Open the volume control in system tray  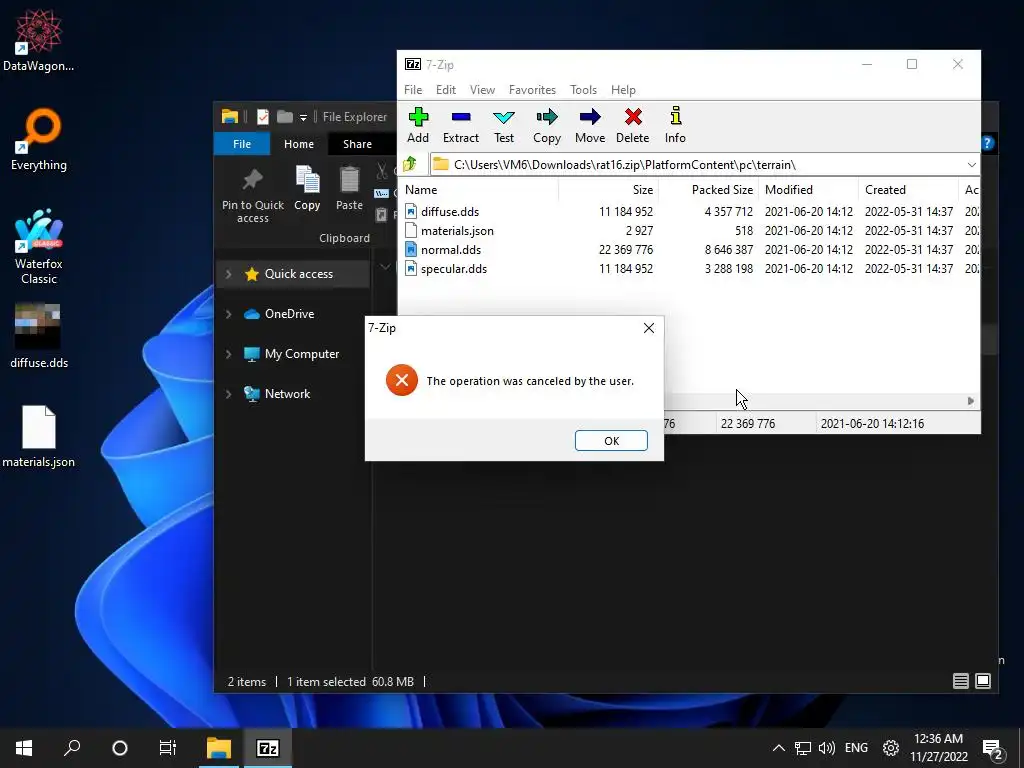point(827,748)
